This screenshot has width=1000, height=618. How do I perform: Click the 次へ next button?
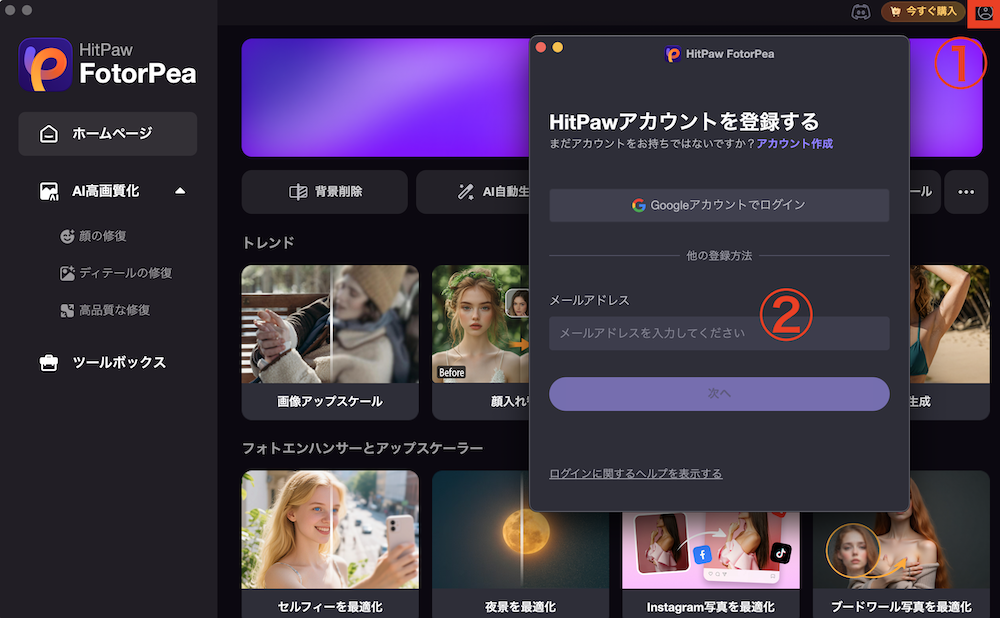coord(719,394)
